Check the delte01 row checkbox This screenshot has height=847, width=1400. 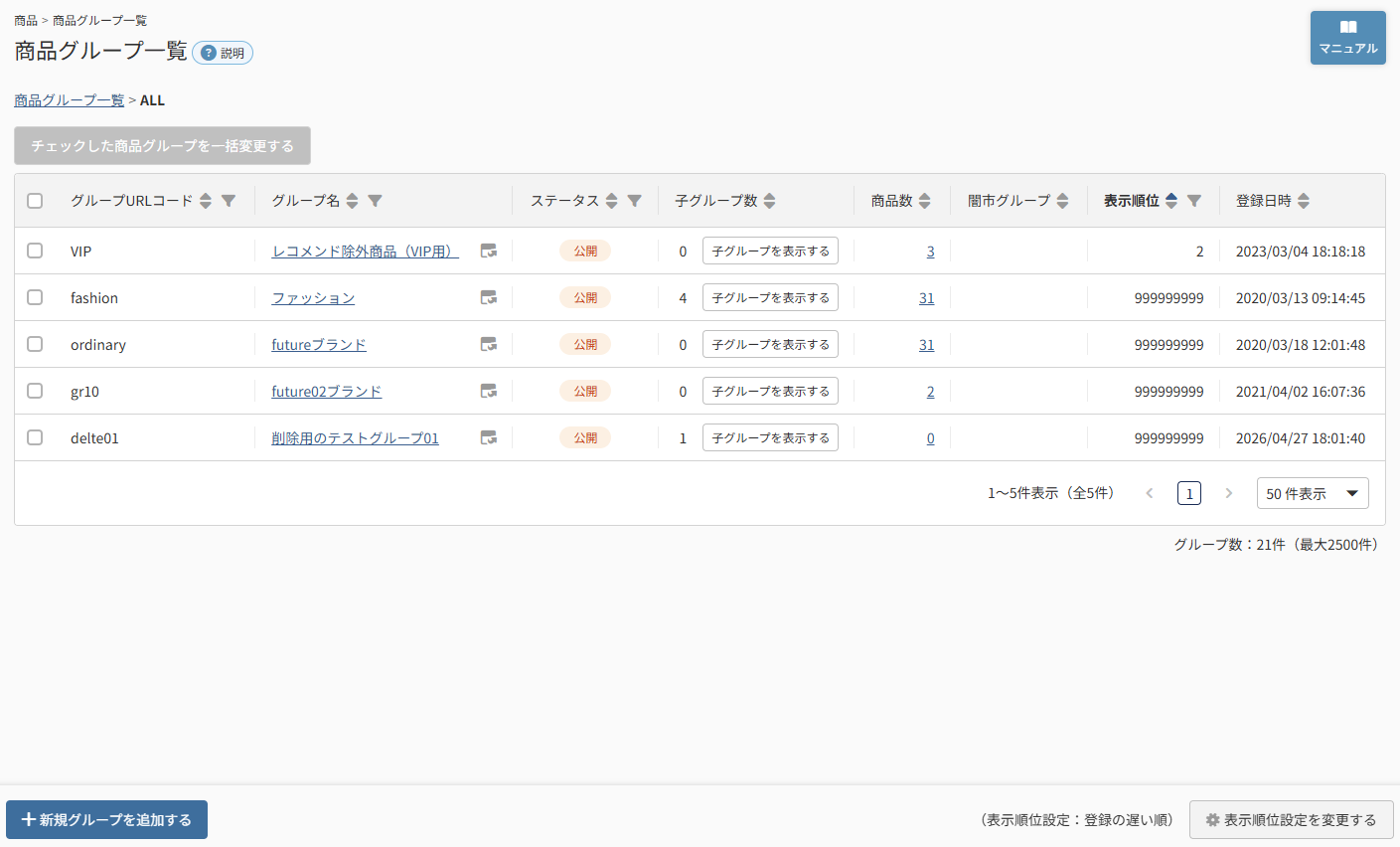click(35, 437)
